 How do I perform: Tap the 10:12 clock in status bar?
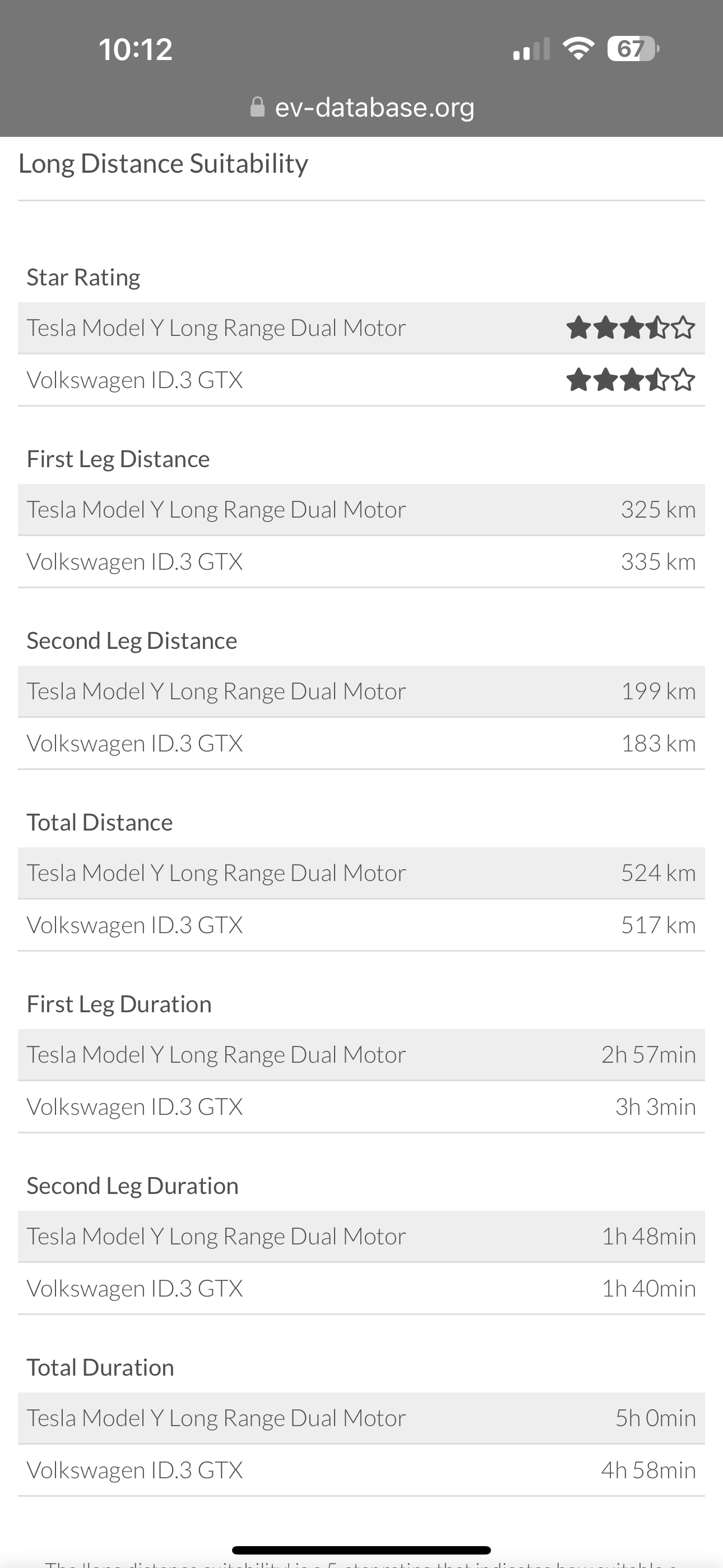click(x=136, y=49)
